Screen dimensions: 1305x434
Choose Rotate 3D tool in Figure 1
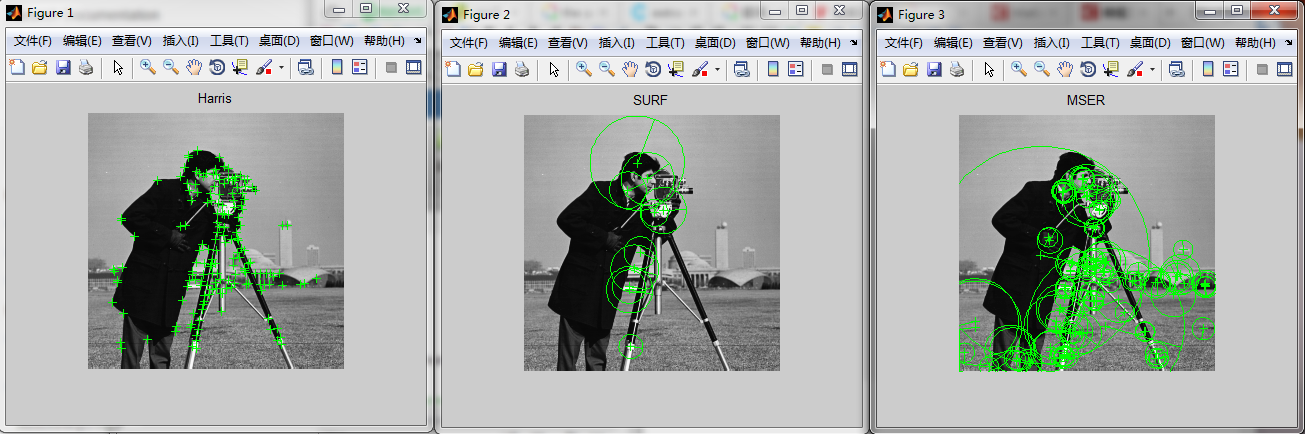click(217, 68)
